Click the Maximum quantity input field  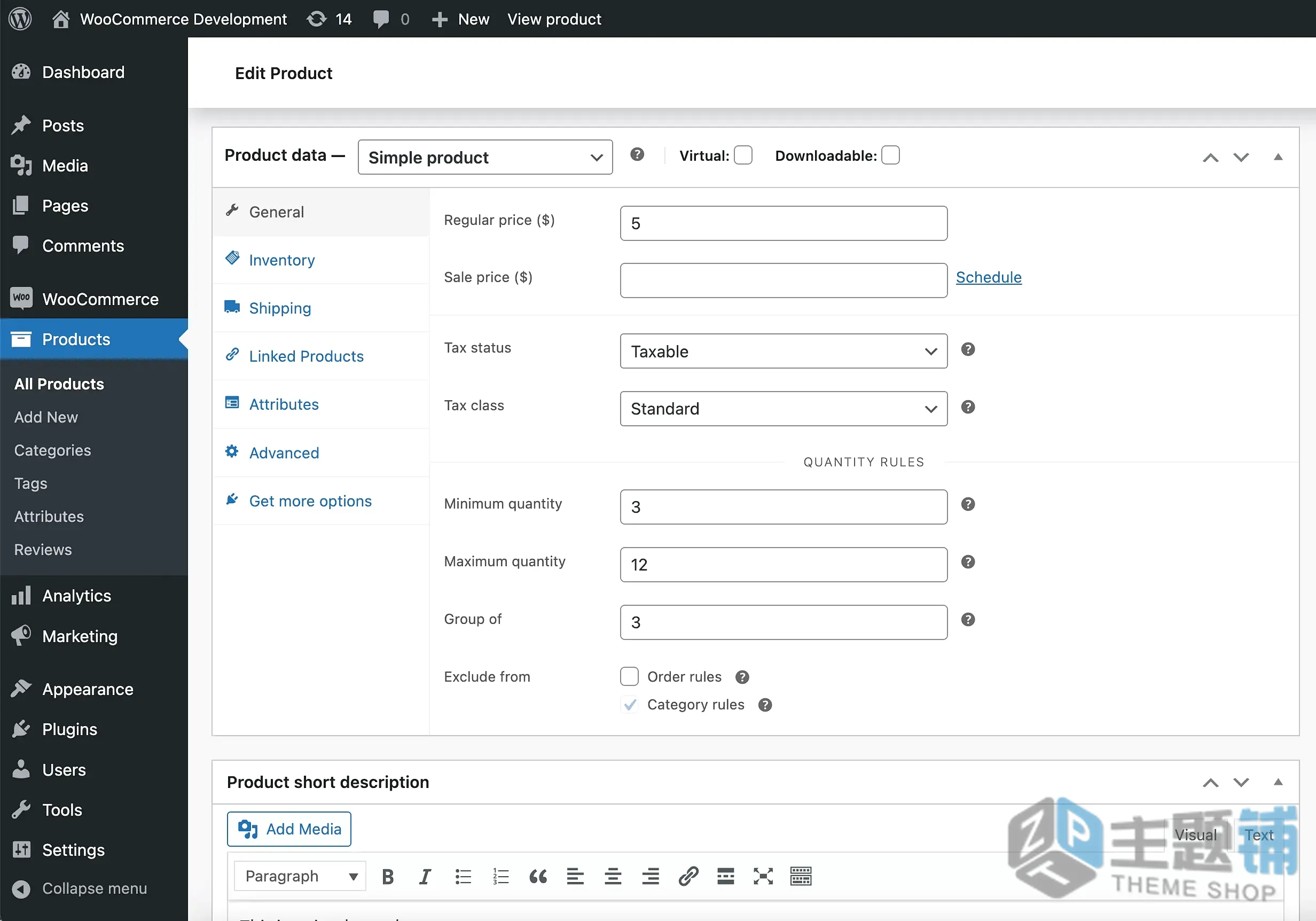pos(784,565)
